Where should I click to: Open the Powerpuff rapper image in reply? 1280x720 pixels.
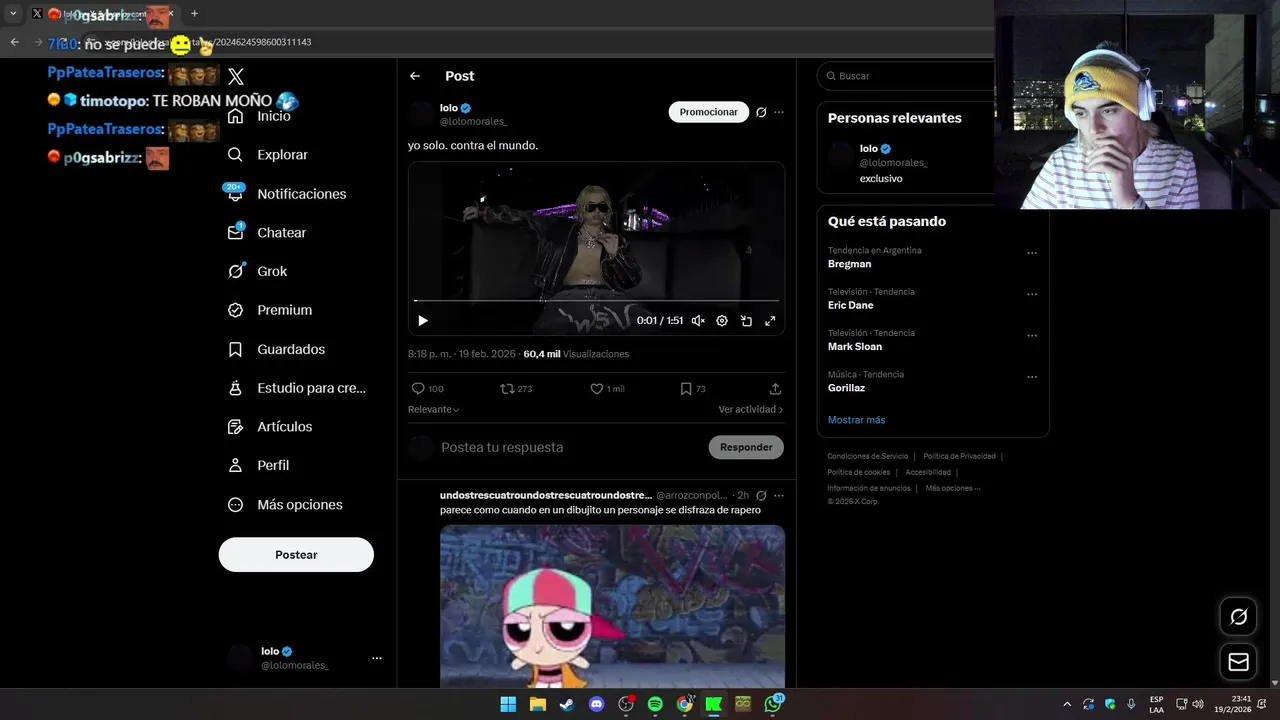[612, 606]
